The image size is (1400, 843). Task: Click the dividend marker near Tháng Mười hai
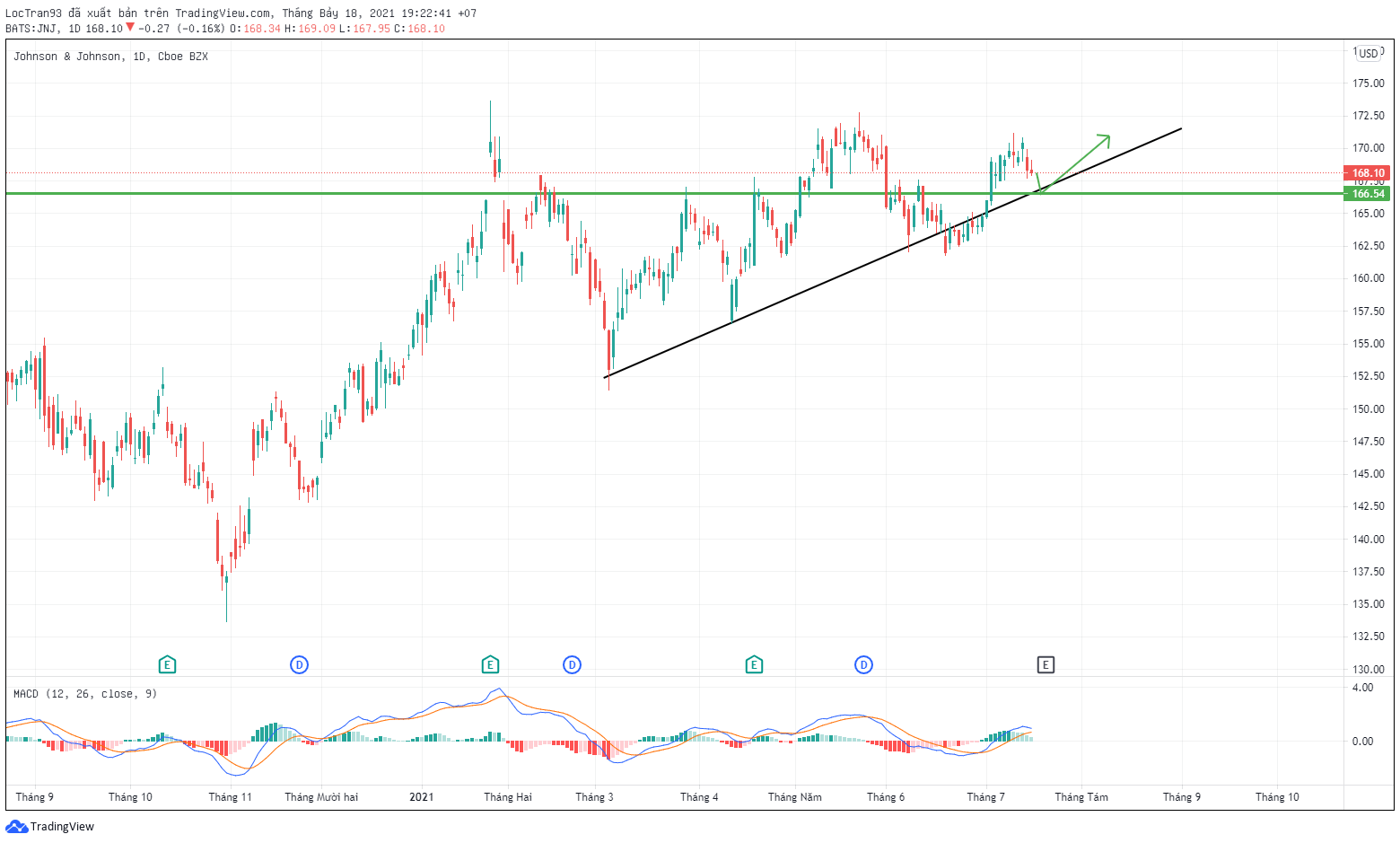point(300,665)
